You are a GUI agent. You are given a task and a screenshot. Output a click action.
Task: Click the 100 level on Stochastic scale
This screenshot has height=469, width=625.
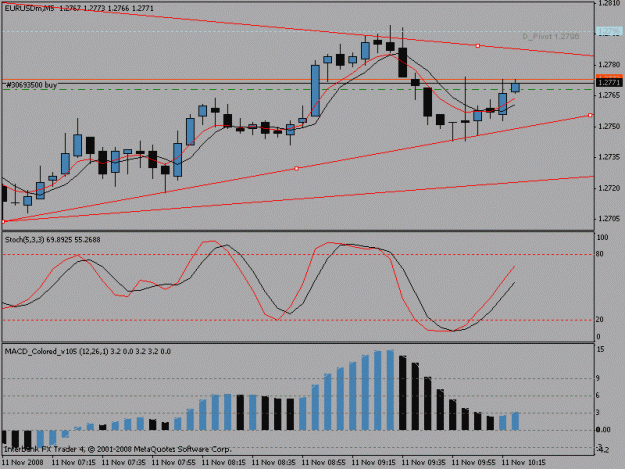coord(602,237)
